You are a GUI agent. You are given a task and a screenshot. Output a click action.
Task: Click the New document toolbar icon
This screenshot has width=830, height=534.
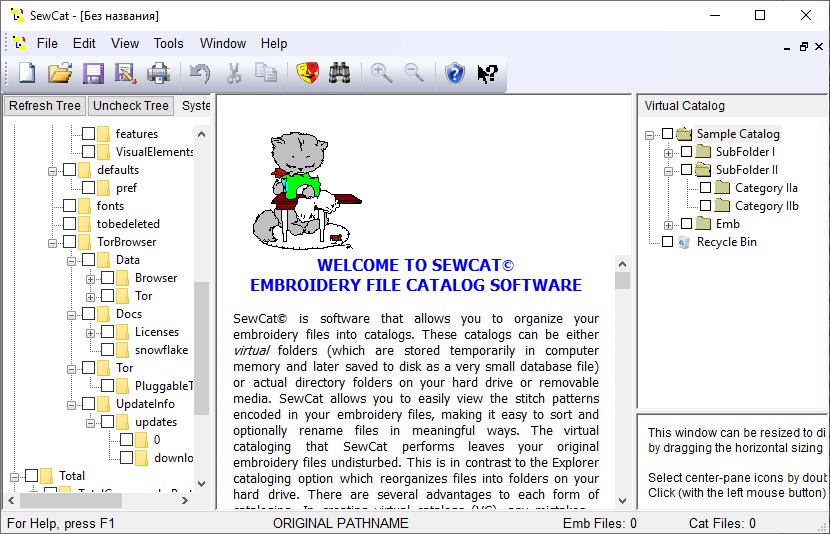26,73
